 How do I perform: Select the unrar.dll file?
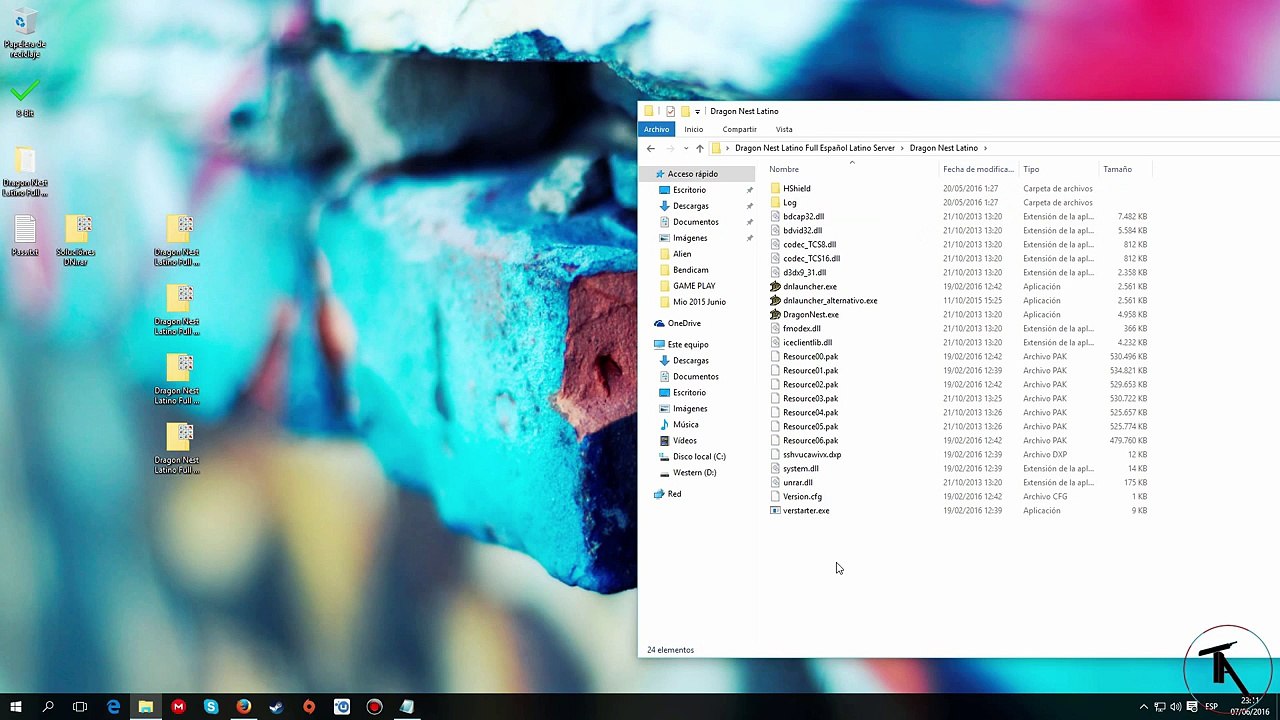pos(798,482)
